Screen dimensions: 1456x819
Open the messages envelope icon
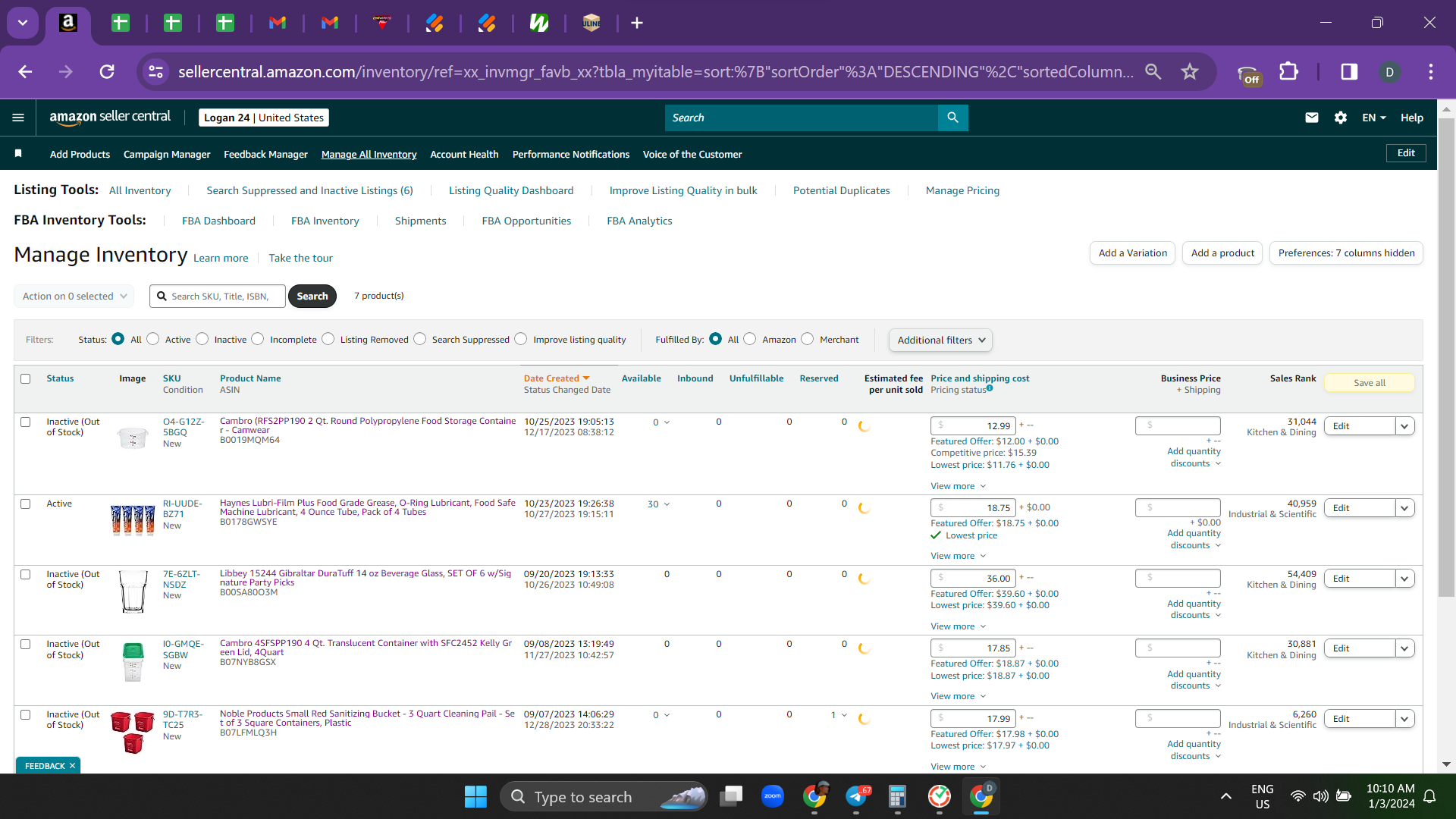1312,118
